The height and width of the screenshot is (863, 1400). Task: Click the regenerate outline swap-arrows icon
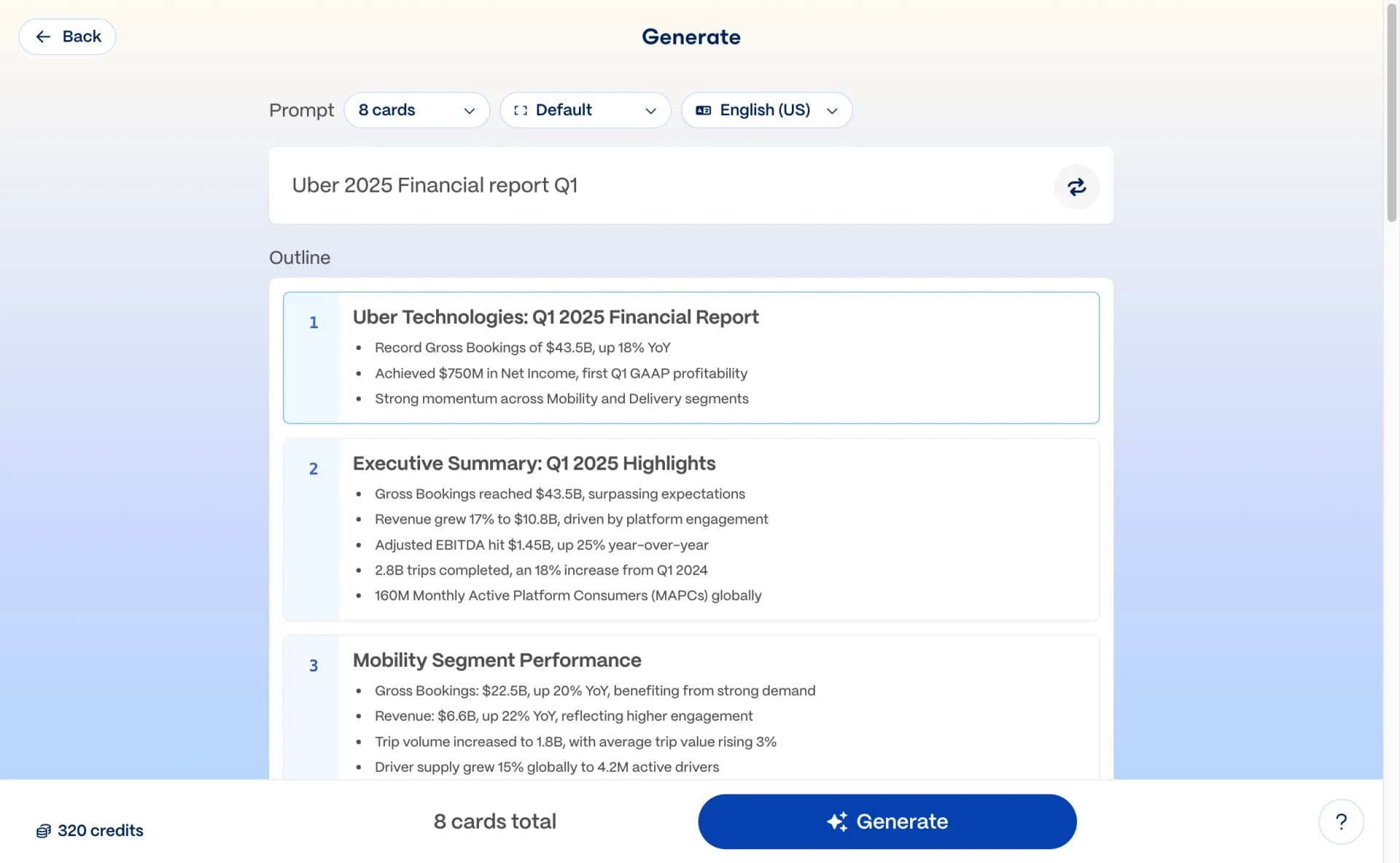(x=1076, y=187)
